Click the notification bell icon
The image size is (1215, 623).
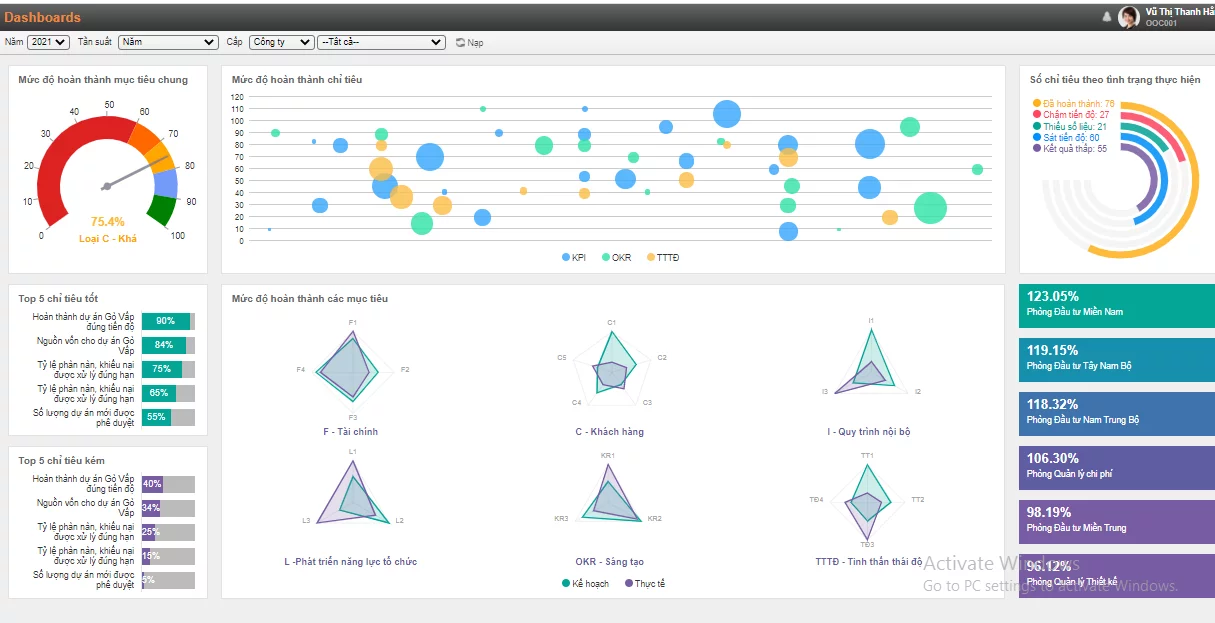click(x=1107, y=17)
